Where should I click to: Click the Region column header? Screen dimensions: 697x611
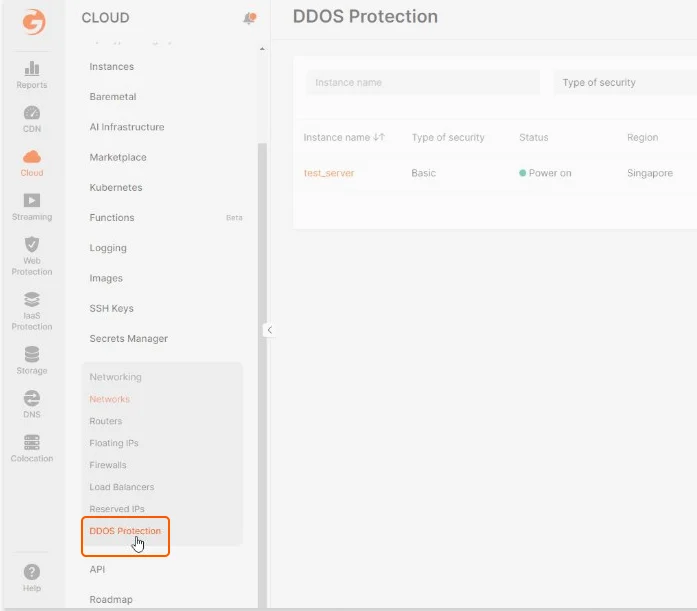pyautogui.click(x=642, y=137)
